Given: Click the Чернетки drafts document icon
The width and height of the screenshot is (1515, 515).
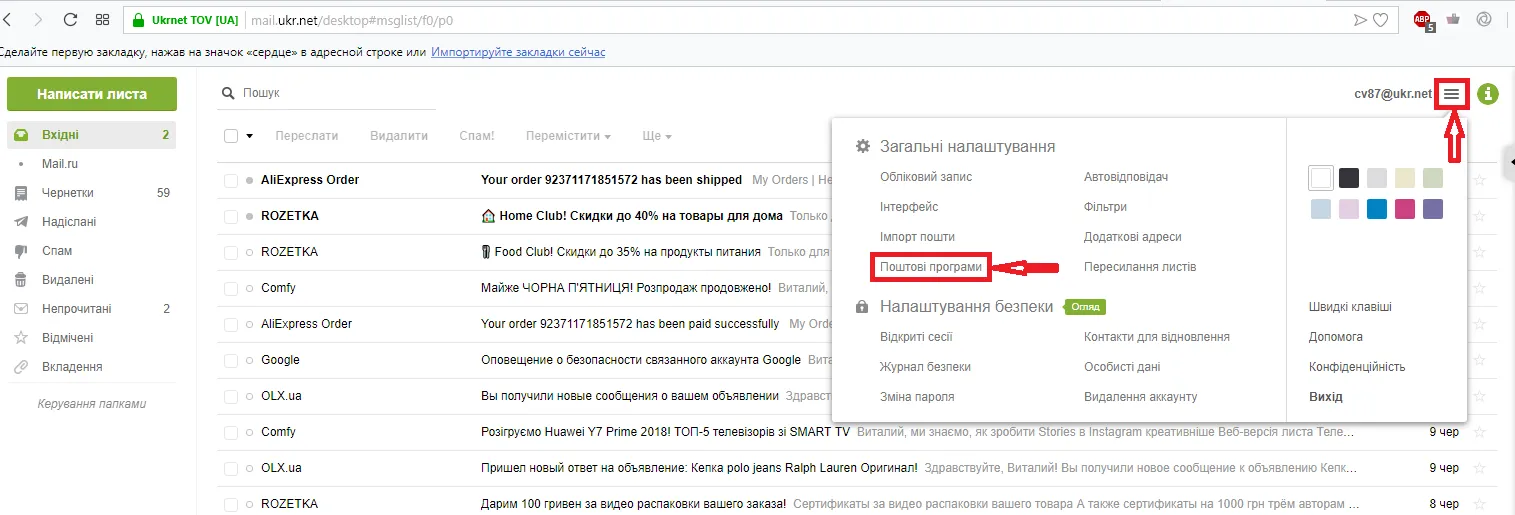Looking at the screenshot, I should (21, 193).
